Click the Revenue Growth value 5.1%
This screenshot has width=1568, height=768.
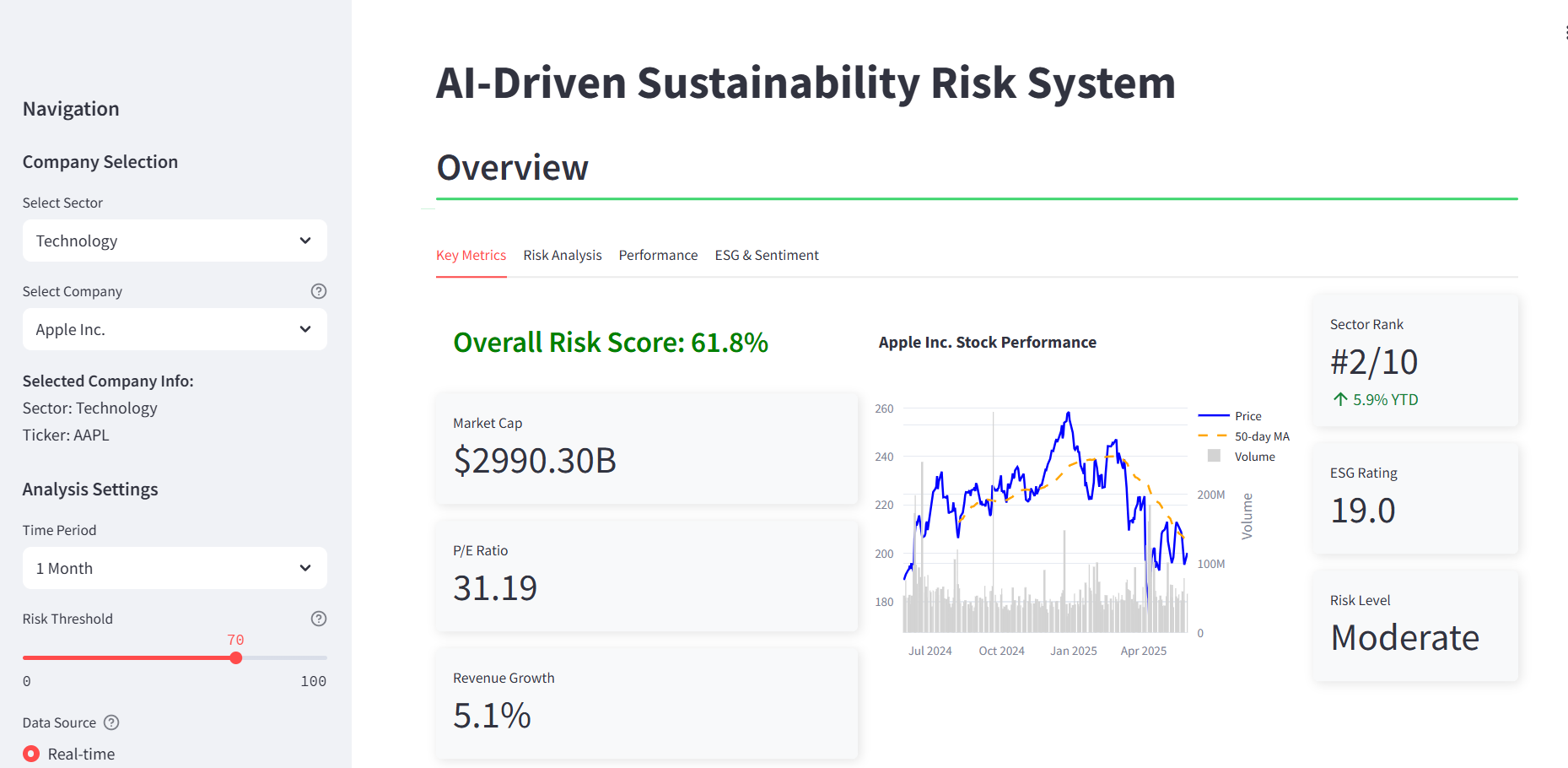492,716
